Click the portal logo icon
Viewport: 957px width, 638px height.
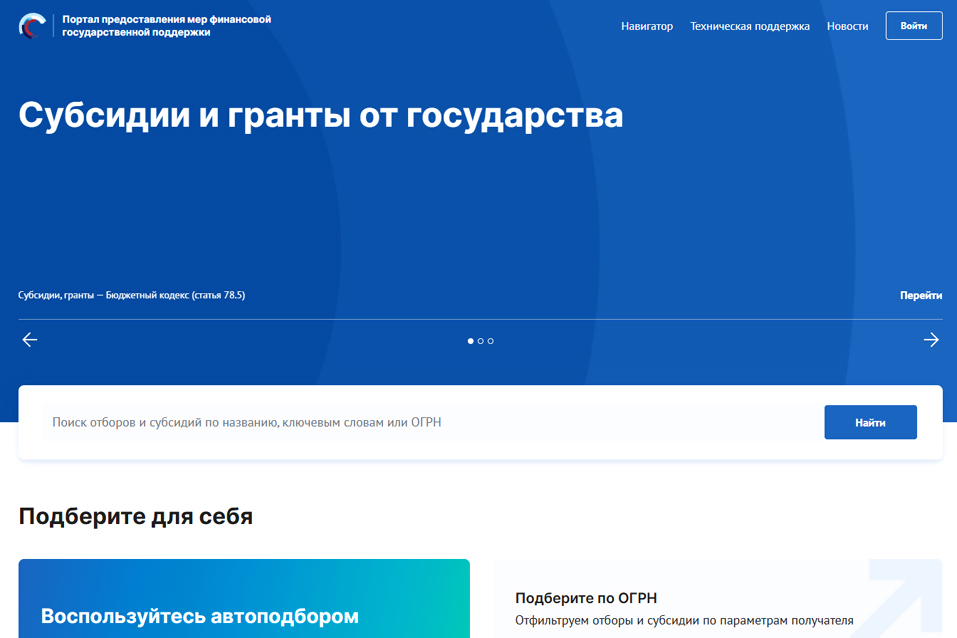click(32, 25)
